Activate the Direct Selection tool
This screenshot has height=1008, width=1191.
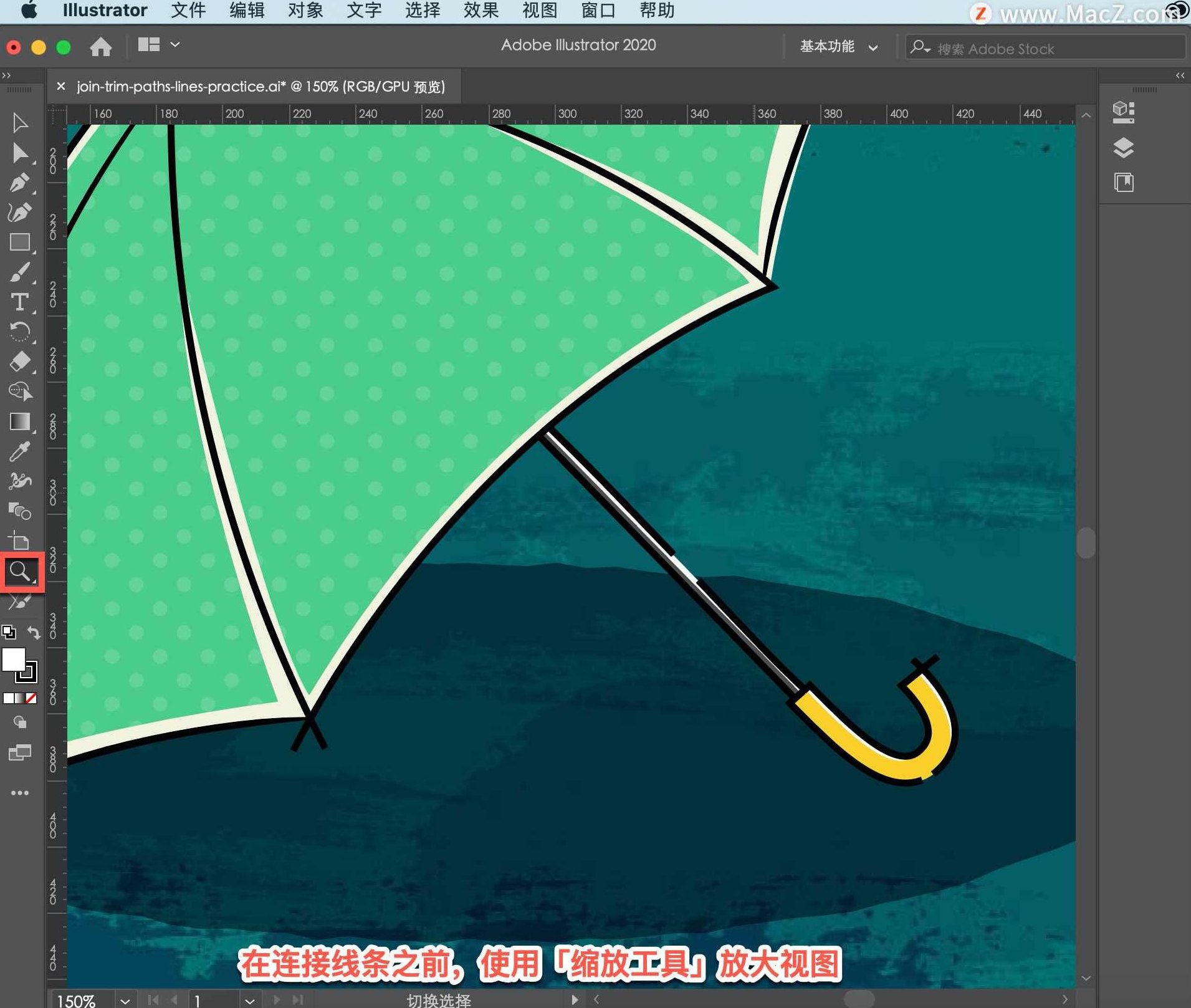[19, 153]
